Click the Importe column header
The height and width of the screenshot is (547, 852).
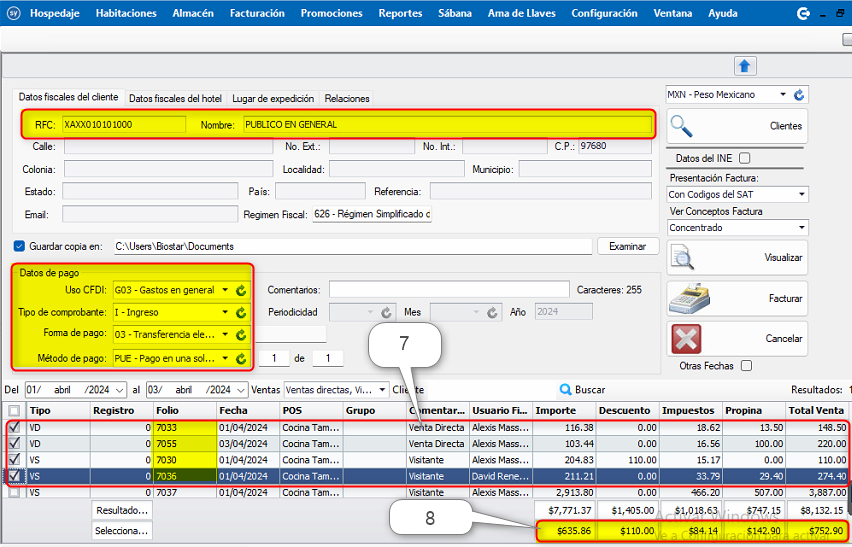point(565,411)
